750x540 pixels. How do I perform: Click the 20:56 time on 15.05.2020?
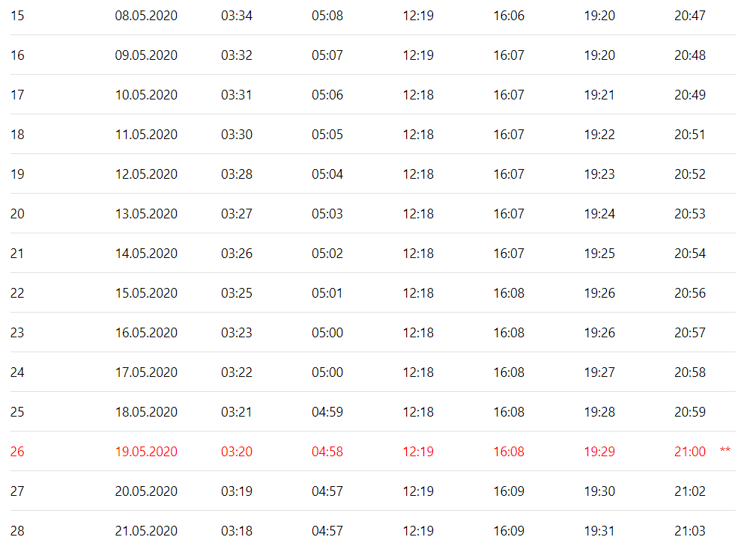pos(689,293)
